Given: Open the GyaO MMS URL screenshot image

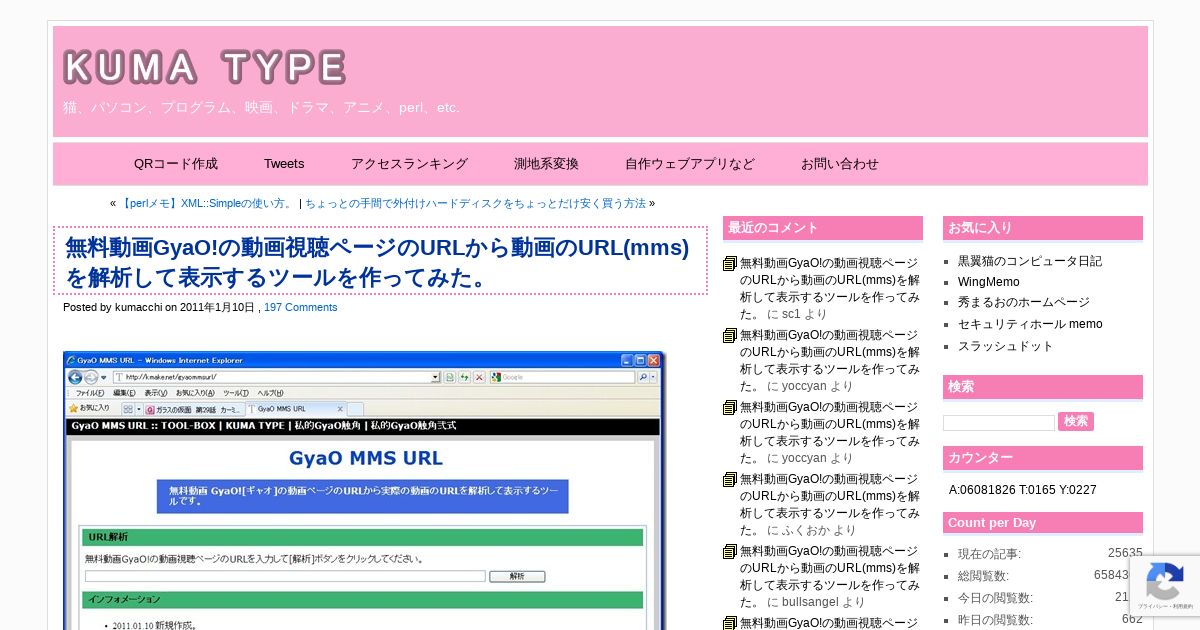Looking at the screenshot, I should click(364, 490).
